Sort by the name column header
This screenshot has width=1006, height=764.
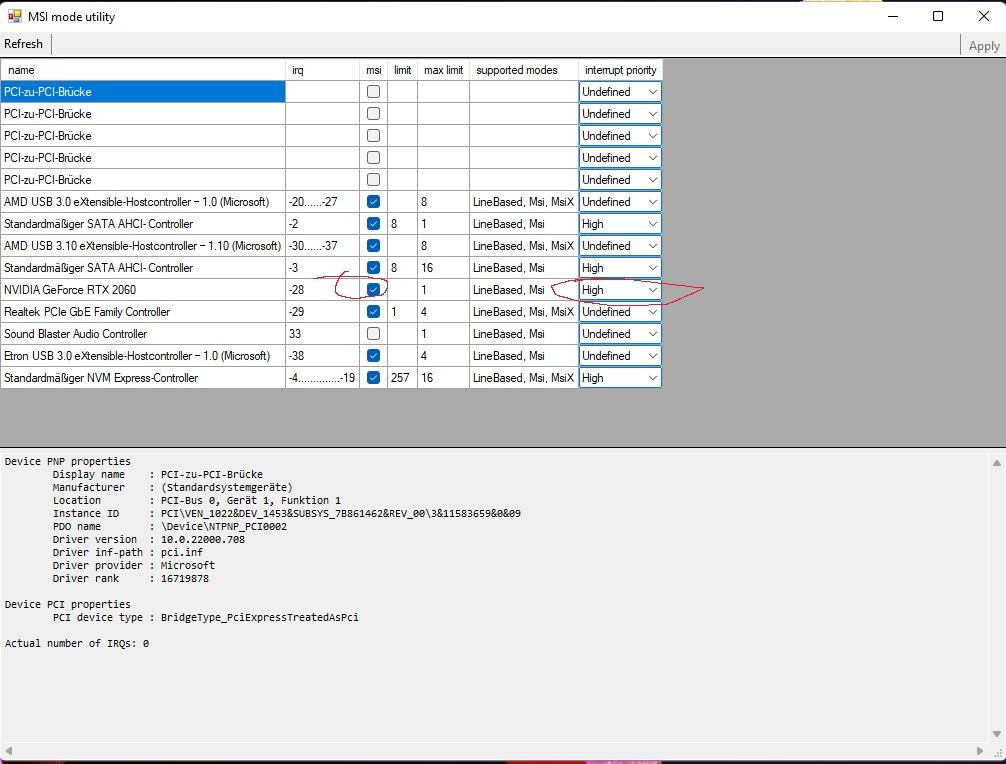(x=143, y=70)
